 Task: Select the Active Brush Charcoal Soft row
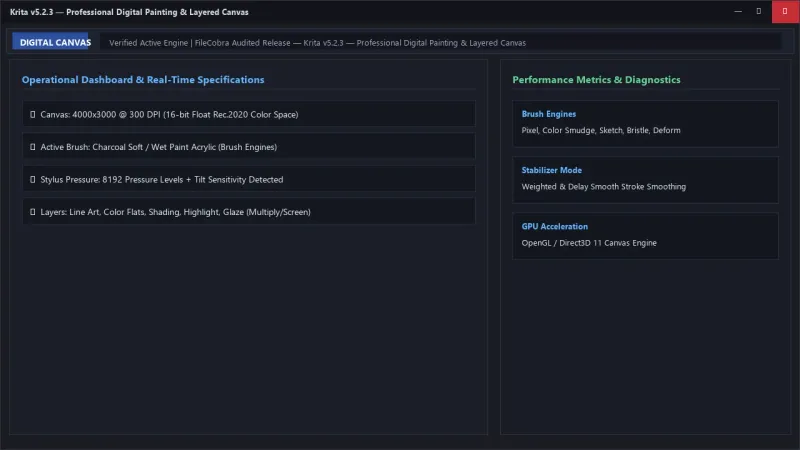pyautogui.click(x=249, y=146)
